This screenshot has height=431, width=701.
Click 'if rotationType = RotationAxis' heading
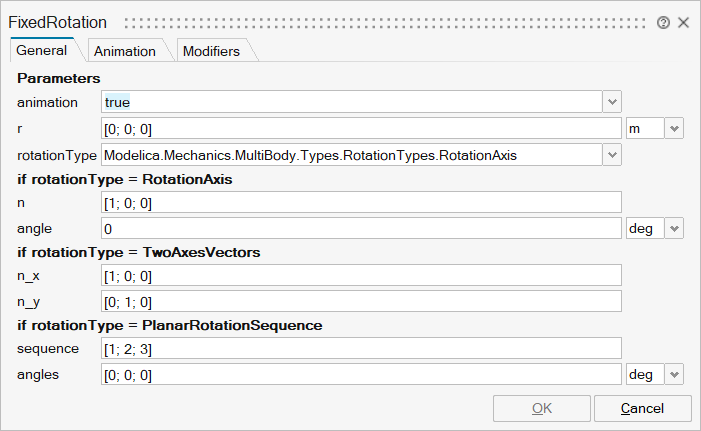point(125,179)
